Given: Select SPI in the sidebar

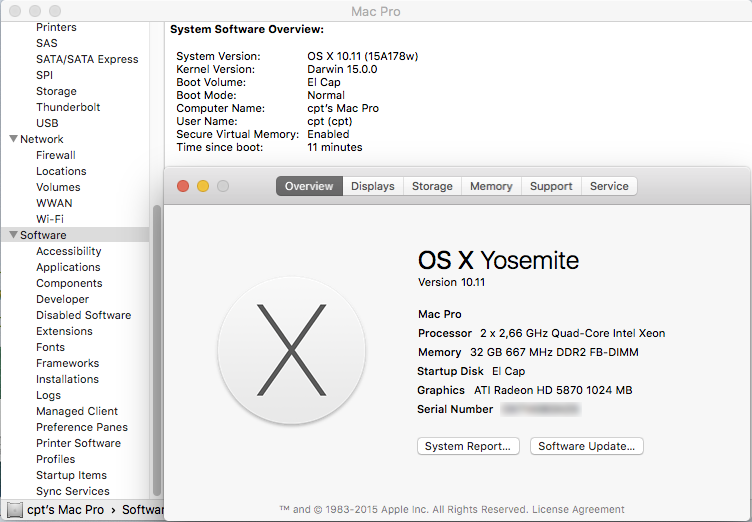Looking at the screenshot, I should coord(44,75).
